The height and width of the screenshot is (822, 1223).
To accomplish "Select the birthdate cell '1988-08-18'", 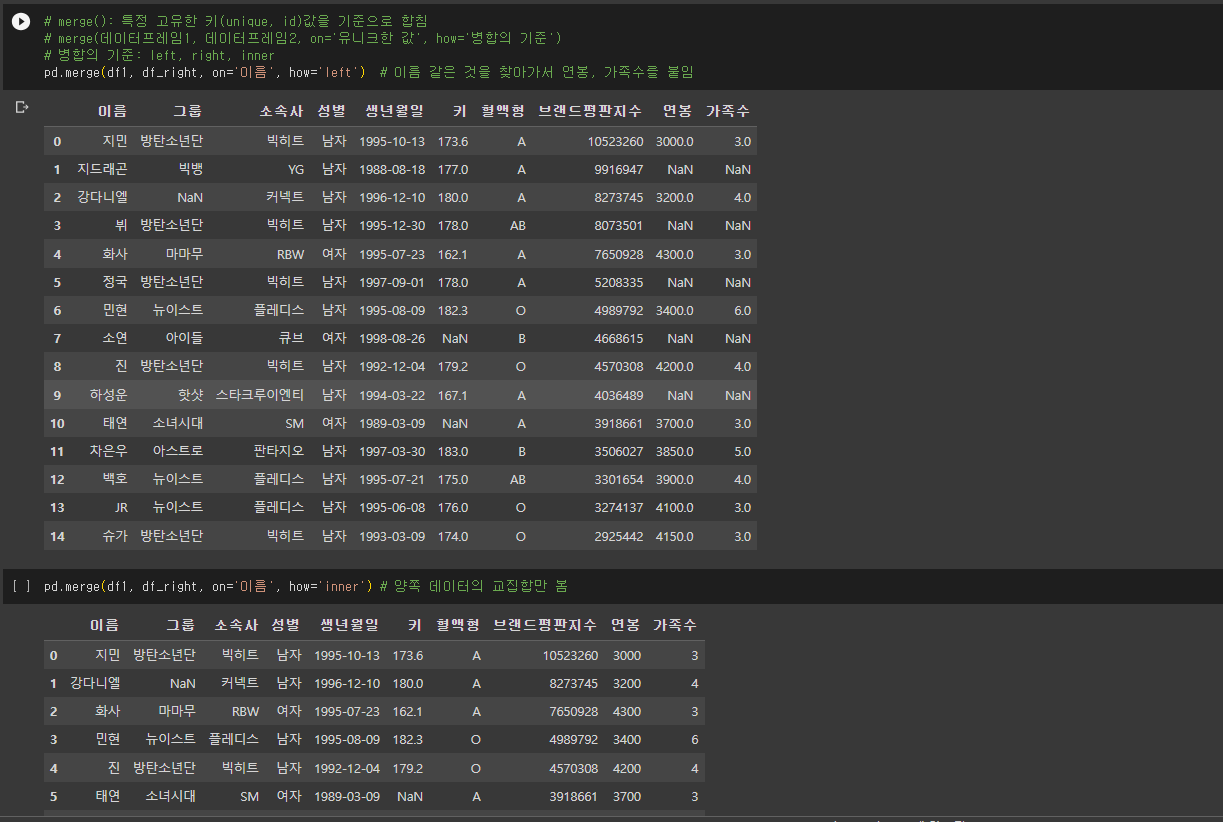I will coord(392,170).
